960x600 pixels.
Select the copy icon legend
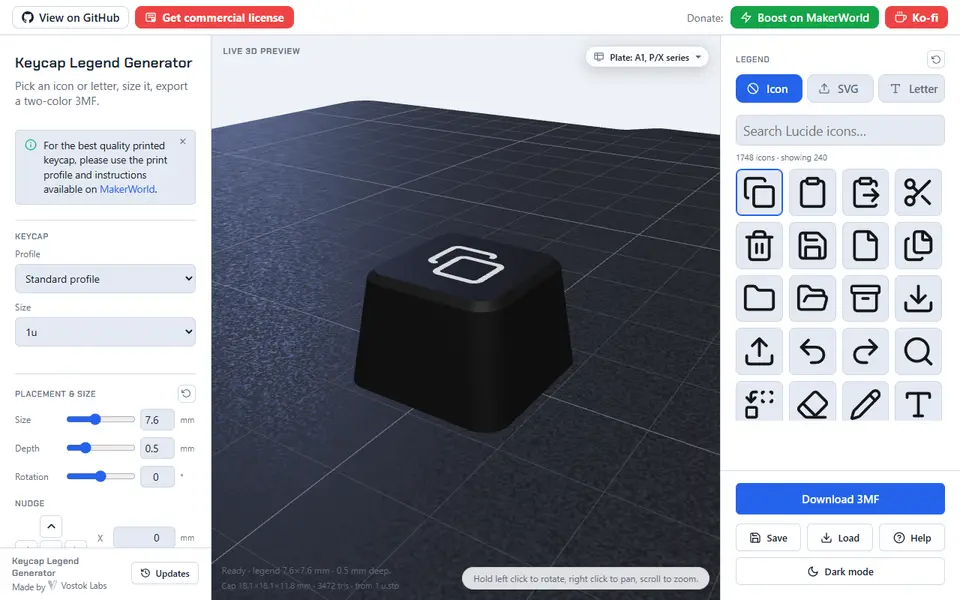[759, 192]
